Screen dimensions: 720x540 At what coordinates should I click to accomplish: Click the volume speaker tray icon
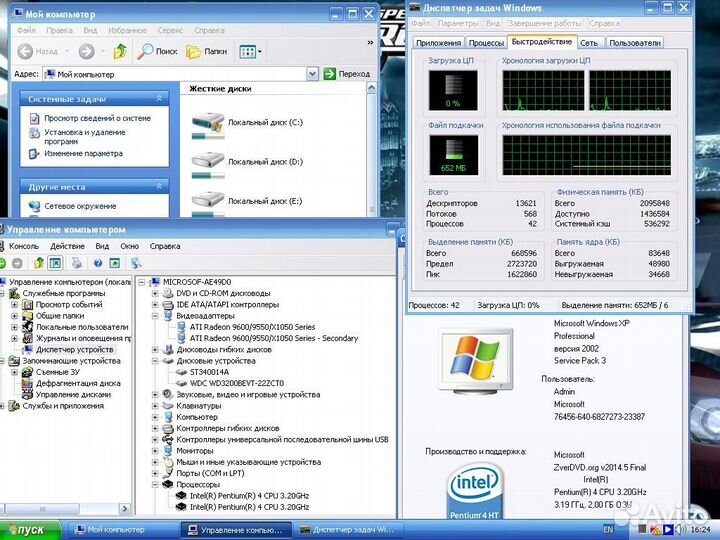[680, 530]
